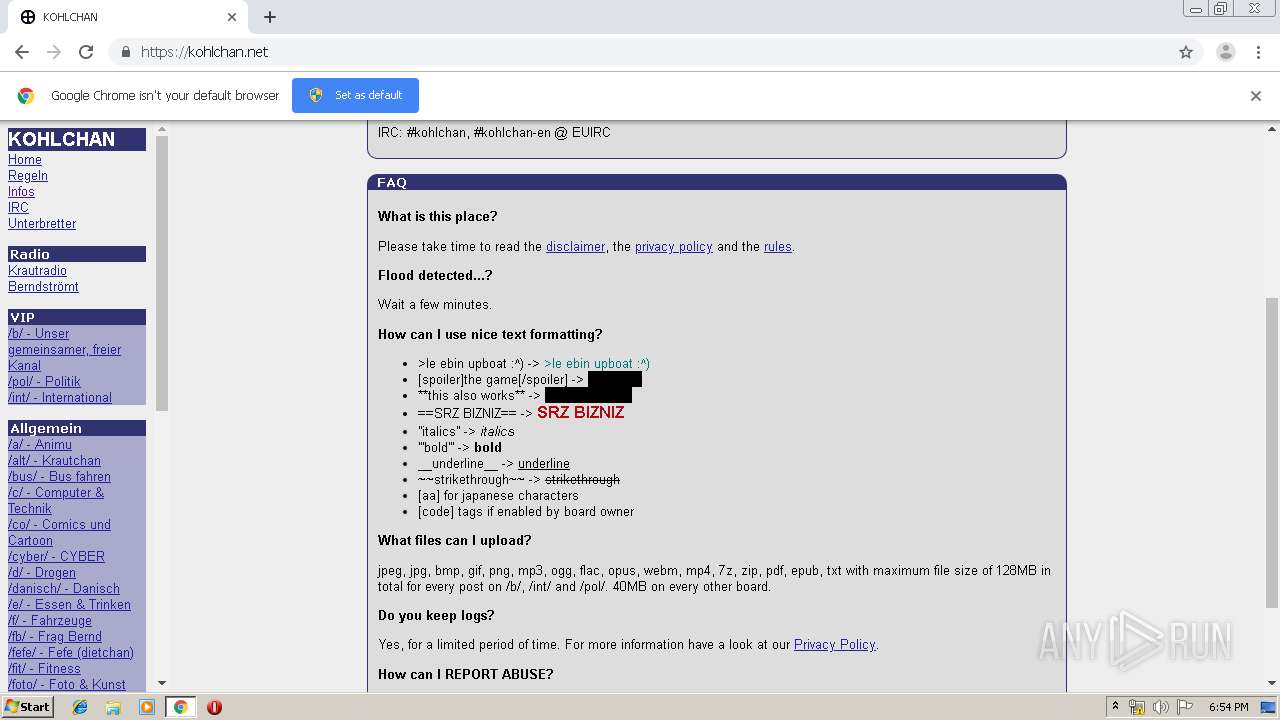This screenshot has height=720, width=1280.
Task: Open the /bus/ - Bus fahren board
Action: point(59,477)
